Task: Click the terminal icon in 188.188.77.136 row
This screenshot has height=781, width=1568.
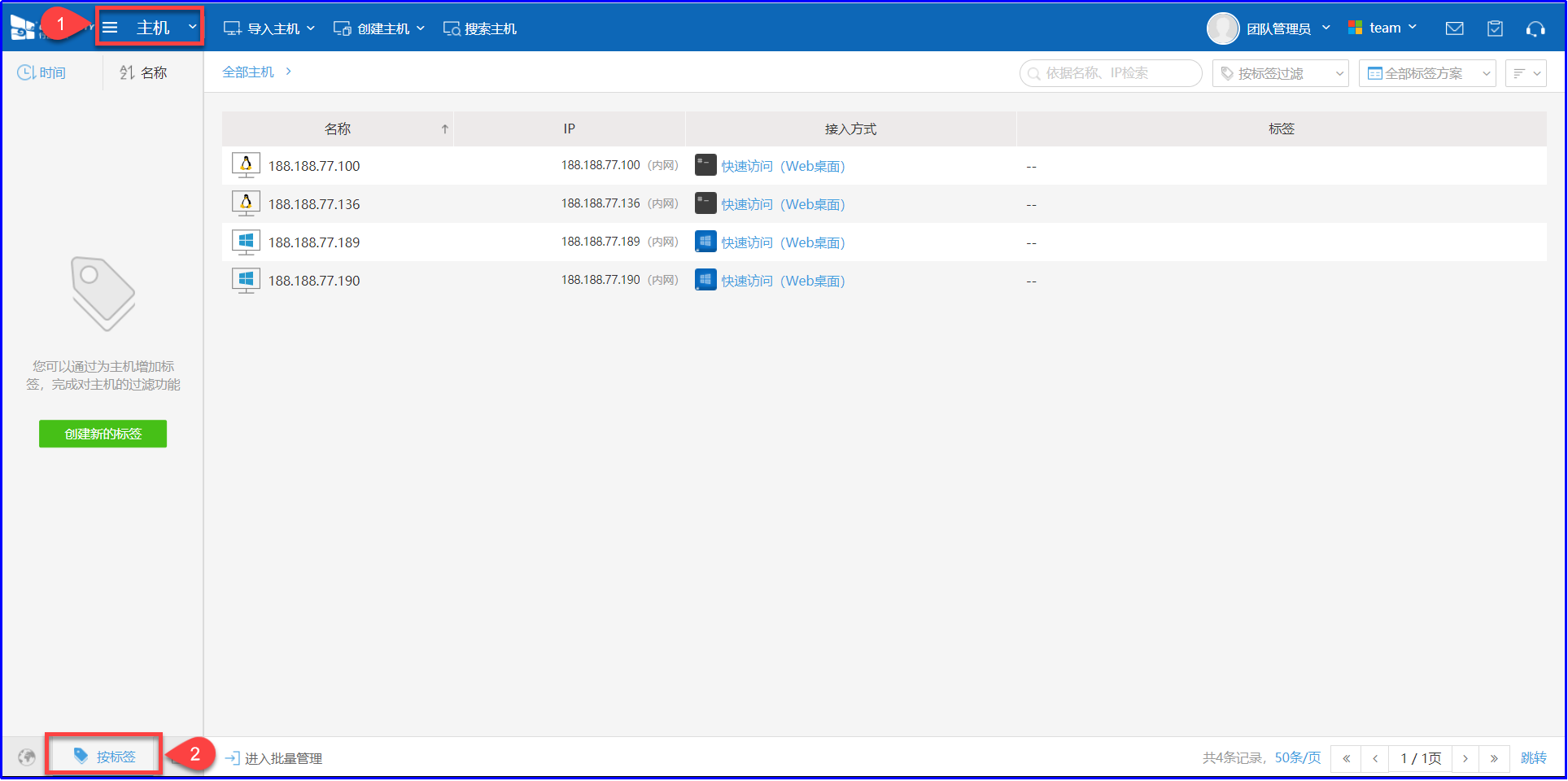Action: click(x=705, y=203)
